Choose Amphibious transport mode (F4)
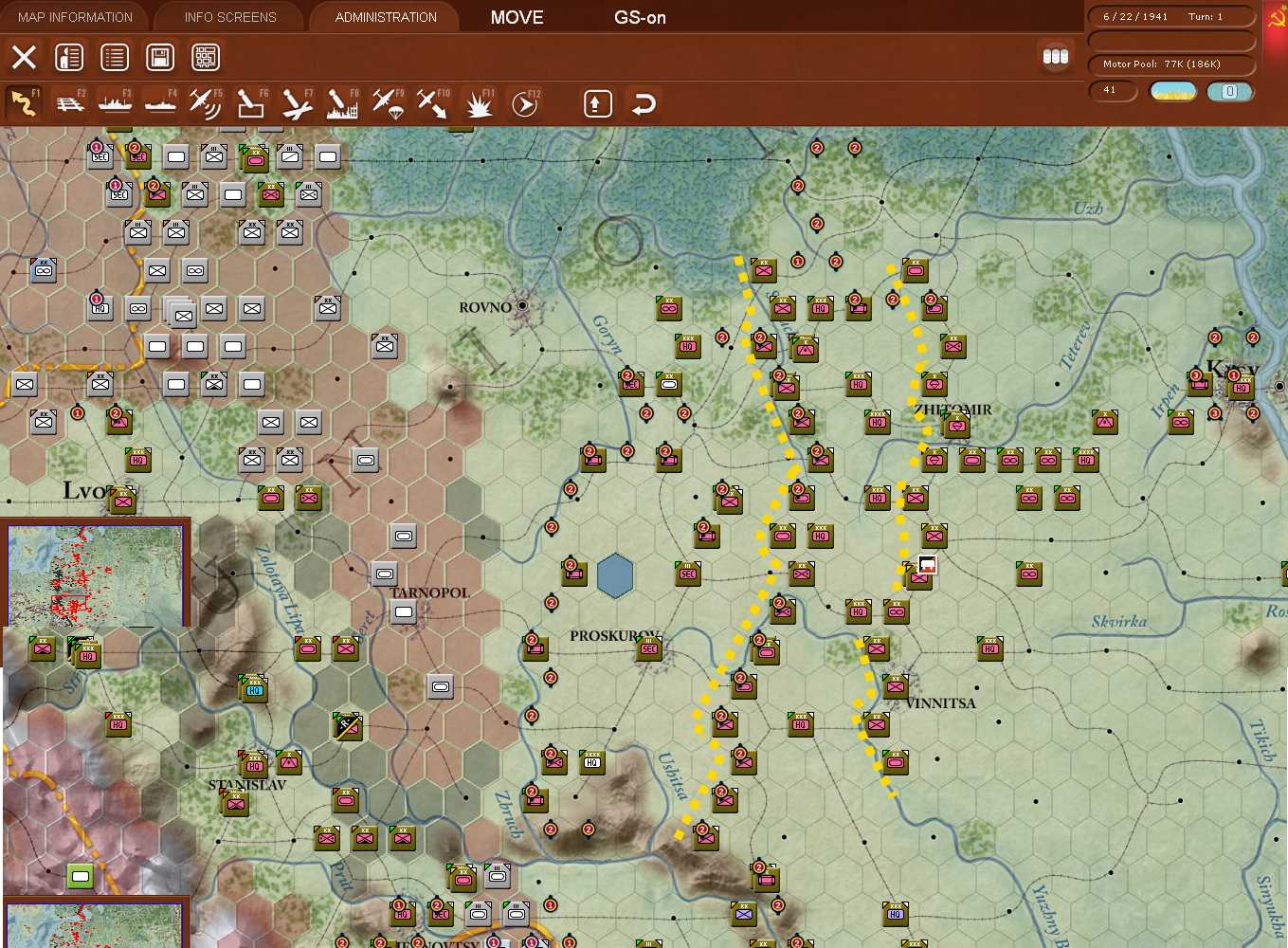 [x=160, y=103]
